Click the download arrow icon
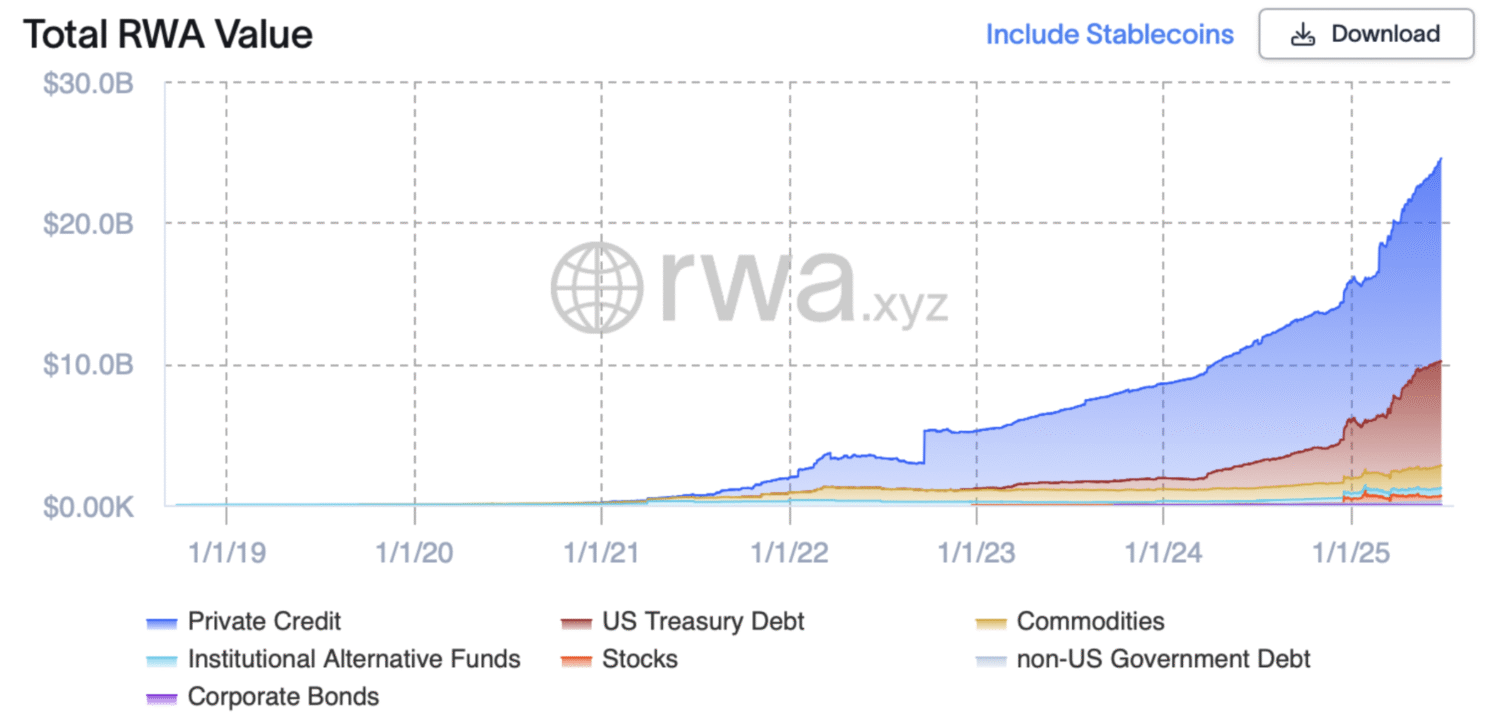This screenshot has width=1500, height=726. point(1303,34)
